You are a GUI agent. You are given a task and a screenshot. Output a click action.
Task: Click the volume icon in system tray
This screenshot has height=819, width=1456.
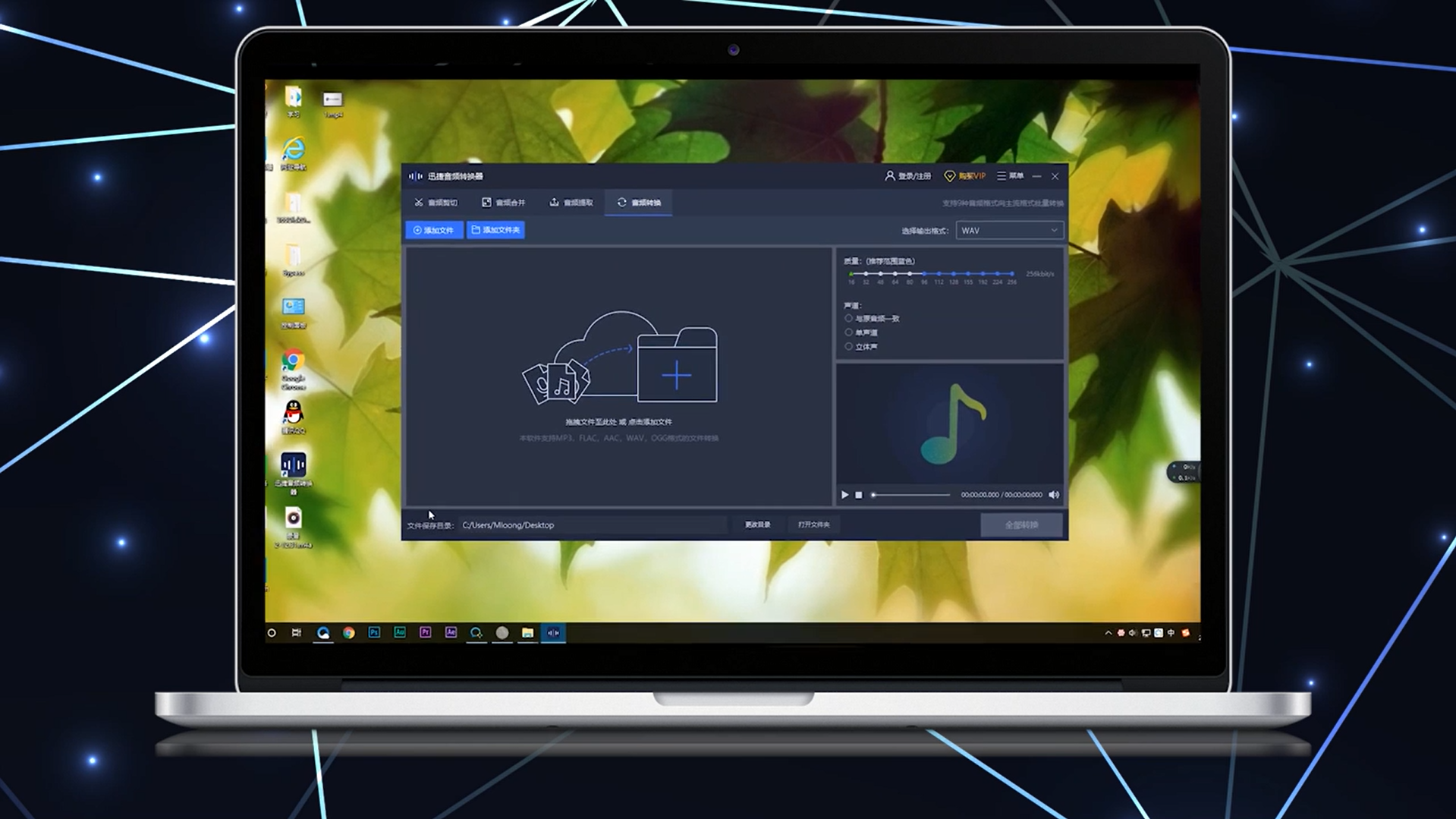point(1133,633)
